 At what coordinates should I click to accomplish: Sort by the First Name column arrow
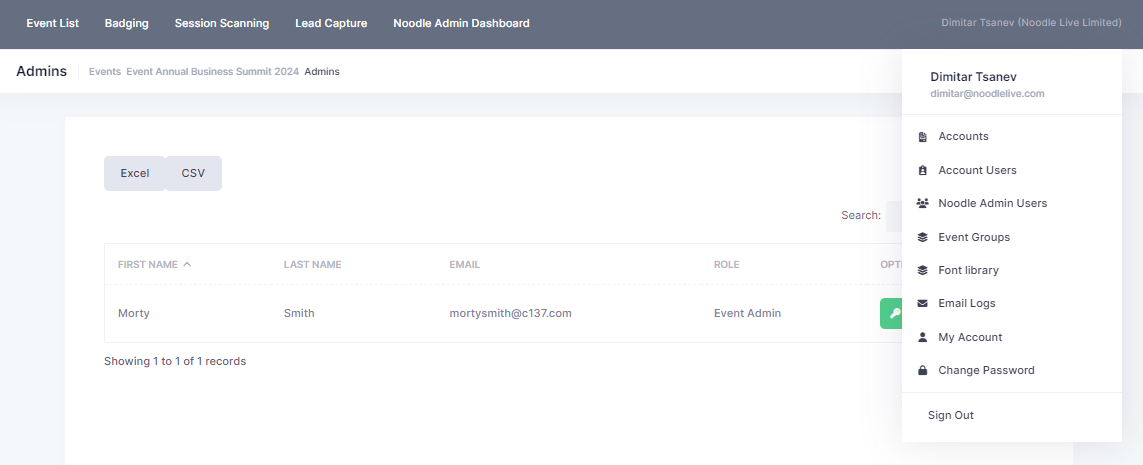[187, 265]
